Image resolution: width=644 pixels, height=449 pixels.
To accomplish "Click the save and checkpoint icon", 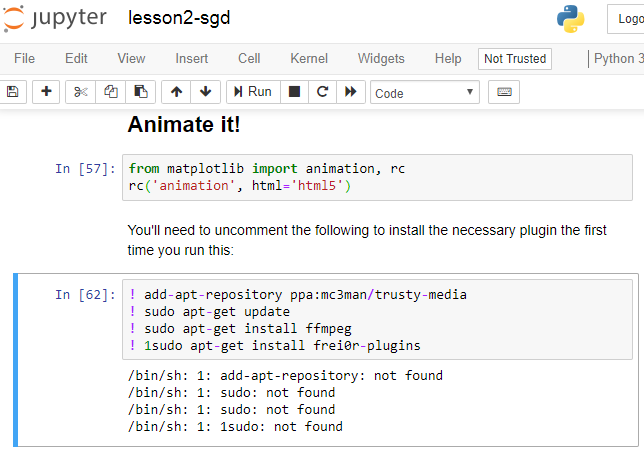I will (x=13, y=92).
